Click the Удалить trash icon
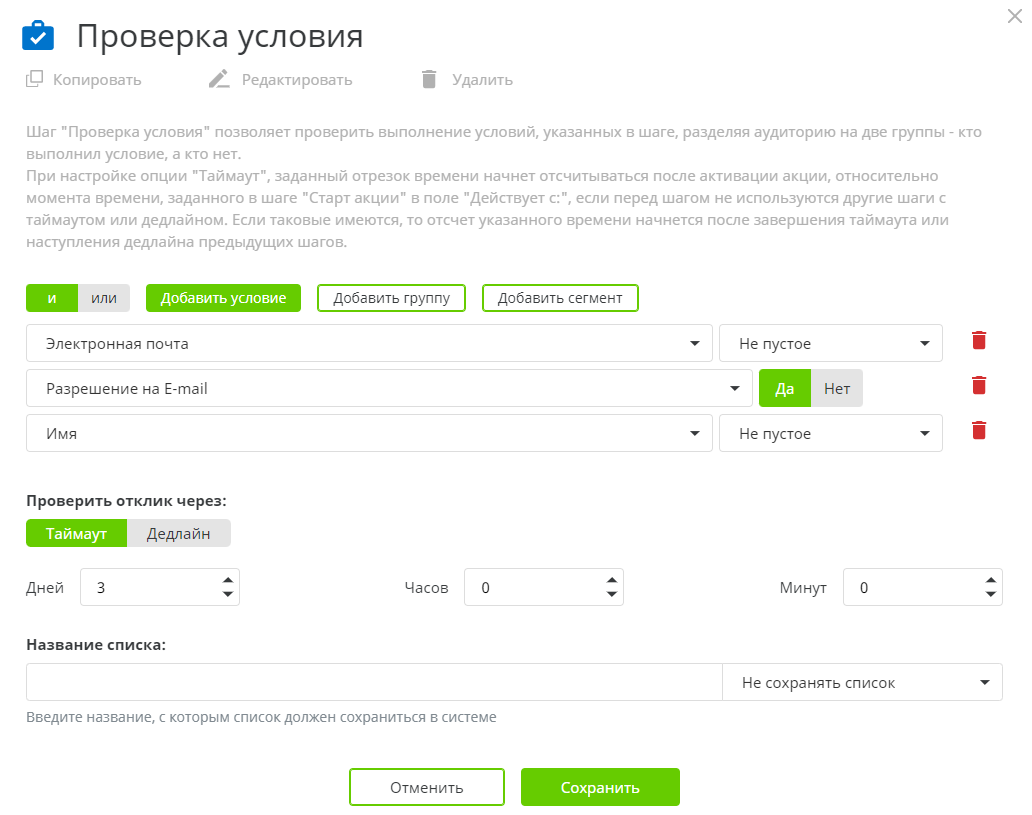Viewport: 1032px width, 815px height. point(430,79)
